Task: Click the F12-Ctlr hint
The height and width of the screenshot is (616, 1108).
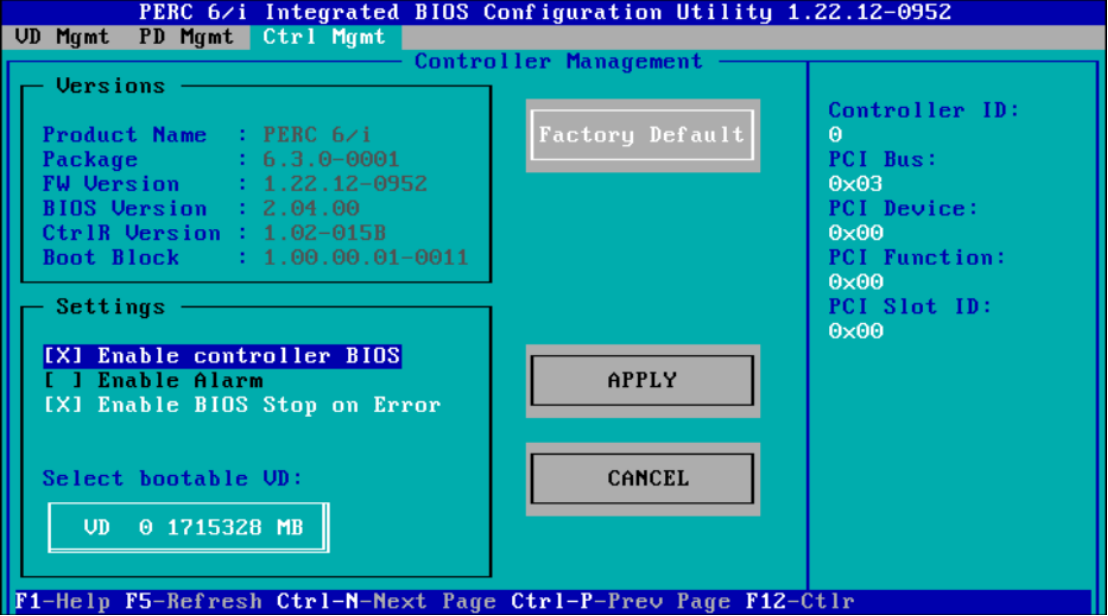Action: click(x=800, y=602)
